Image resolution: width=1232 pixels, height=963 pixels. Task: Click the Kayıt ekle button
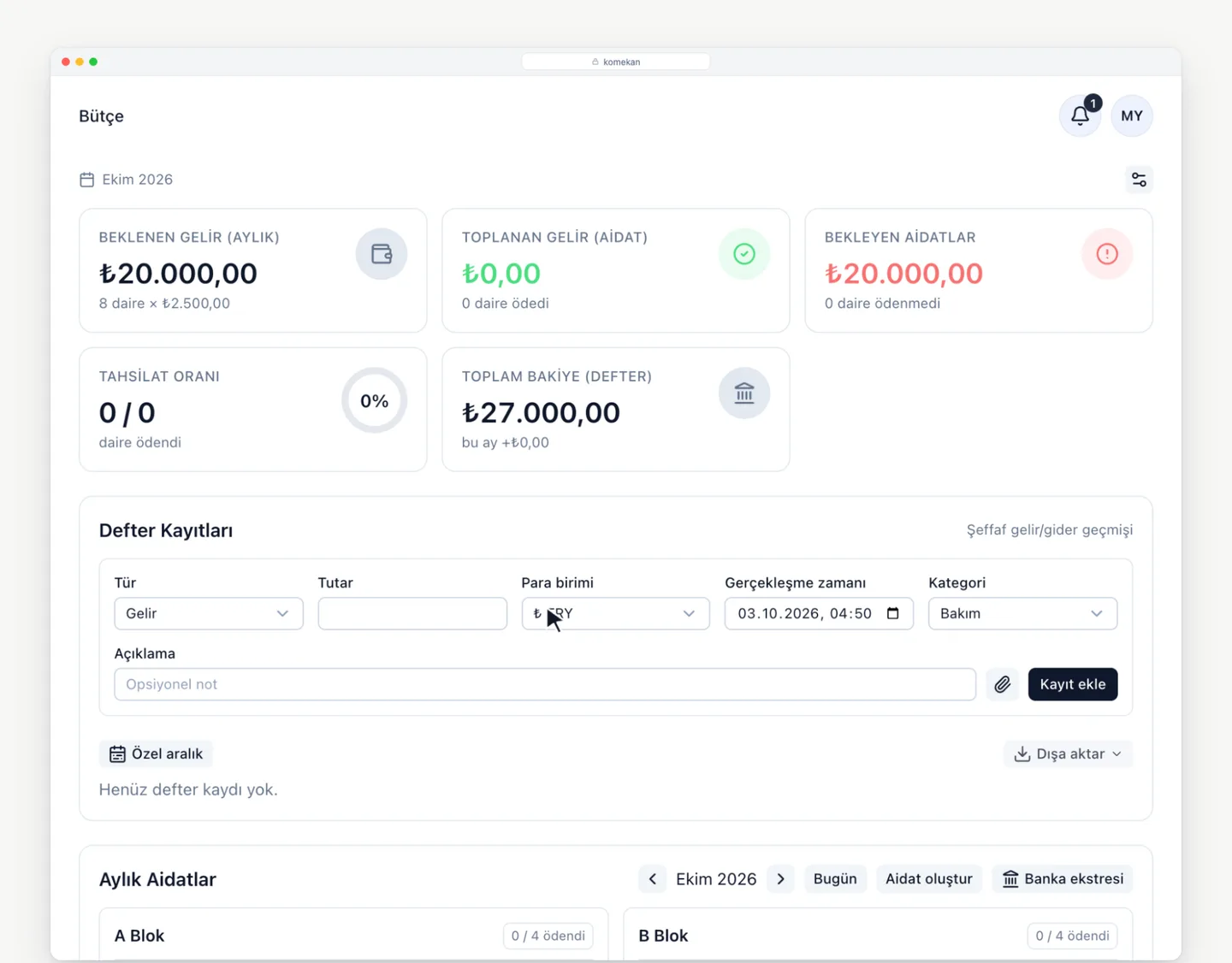[x=1073, y=684]
